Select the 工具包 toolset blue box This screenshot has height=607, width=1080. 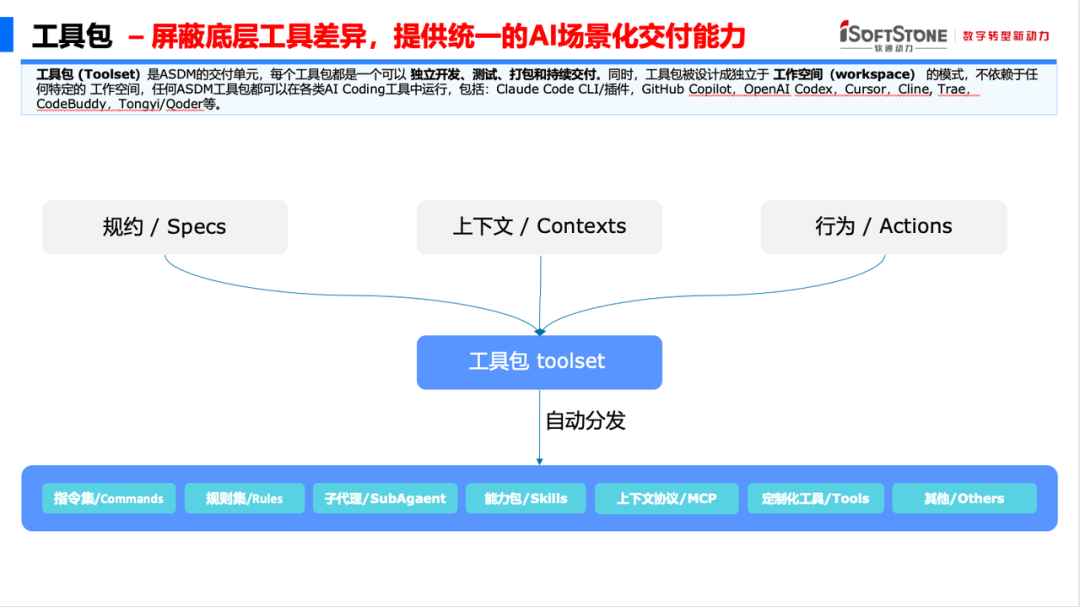pyautogui.click(x=539, y=362)
